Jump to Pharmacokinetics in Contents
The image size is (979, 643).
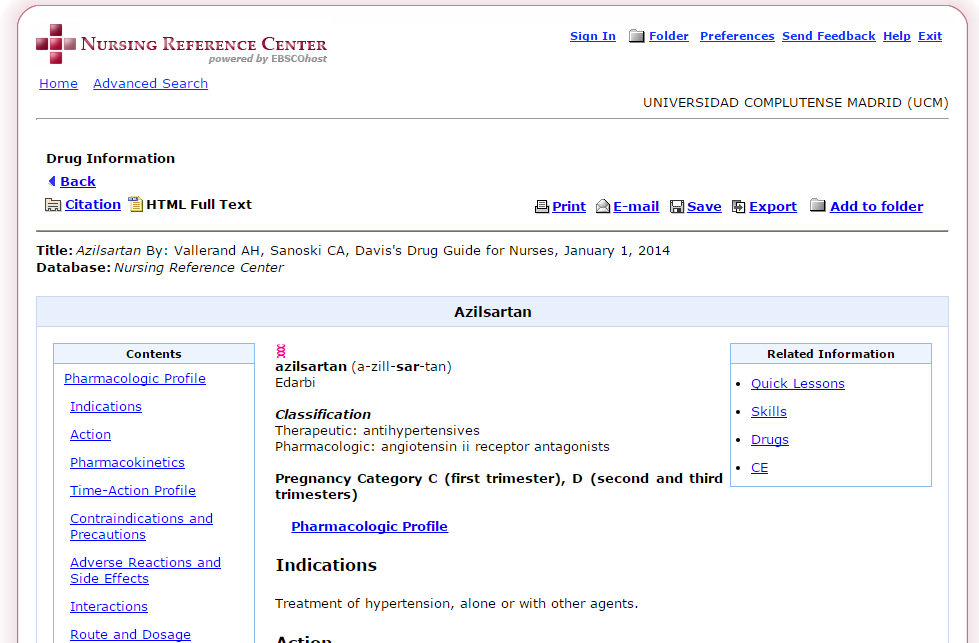pyautogui.click(x=127, y=463)
